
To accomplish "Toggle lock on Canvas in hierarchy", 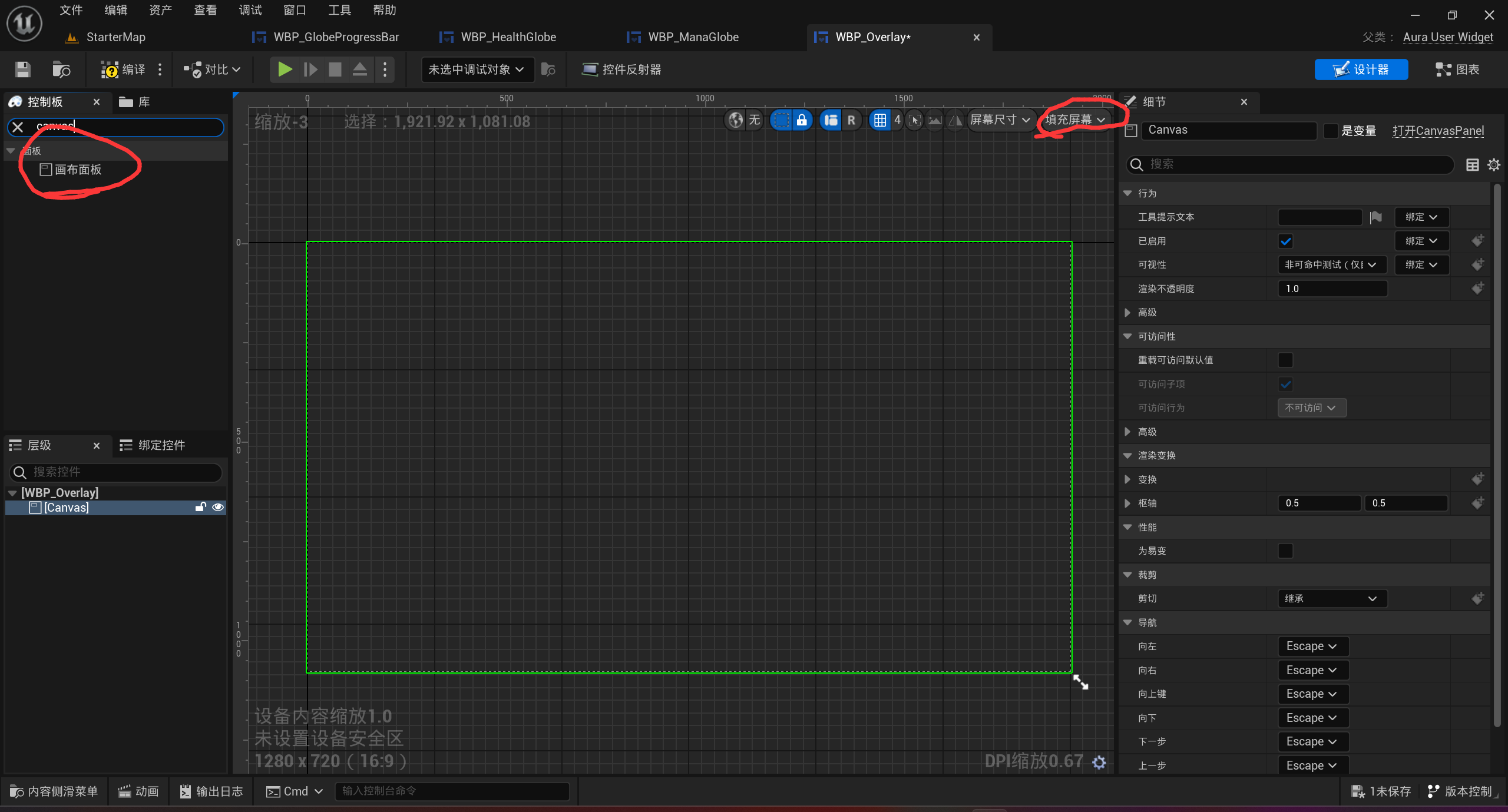I will click(200, 508).
